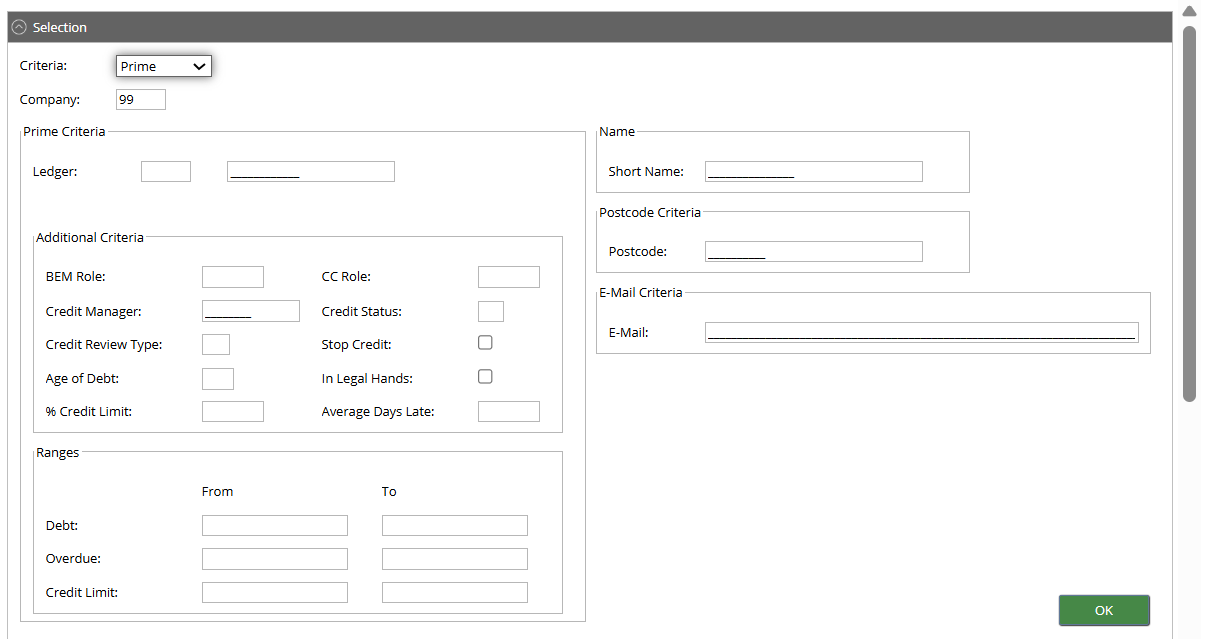Click the From column heading in Ranges

[x=217, y=491]
